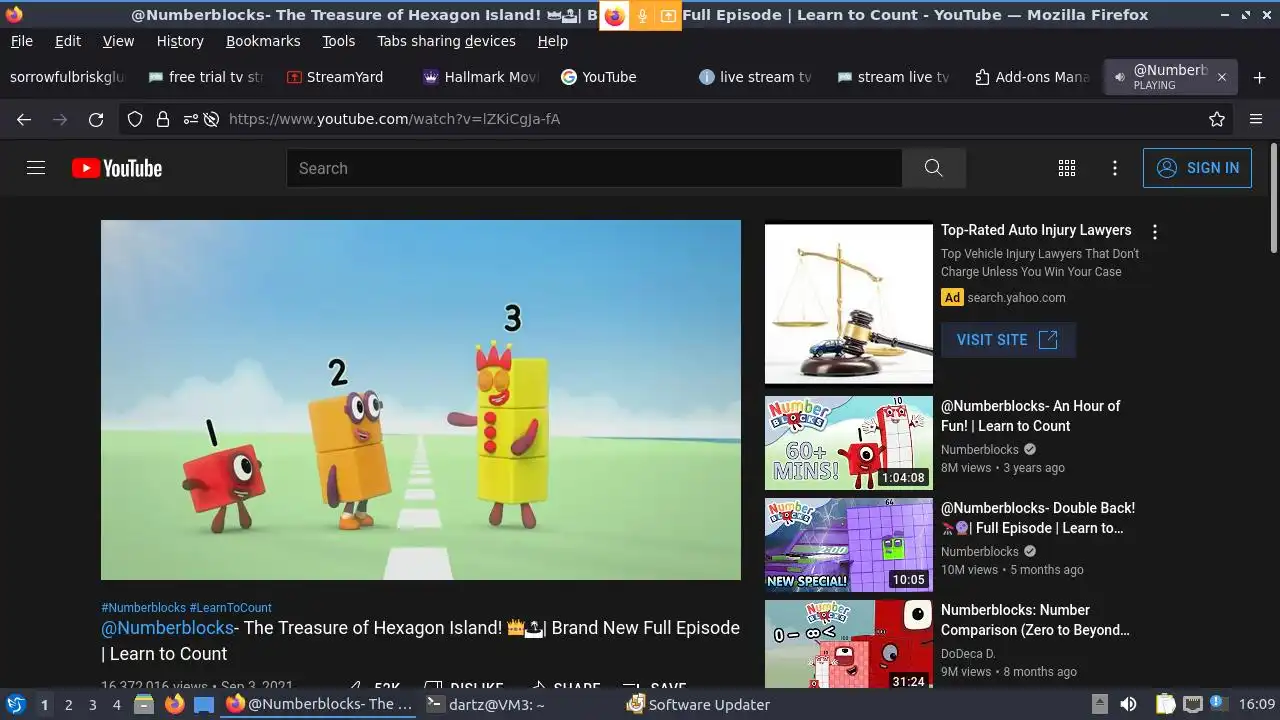
Task: Switch to workspace 2
Action: pos(68,705)
